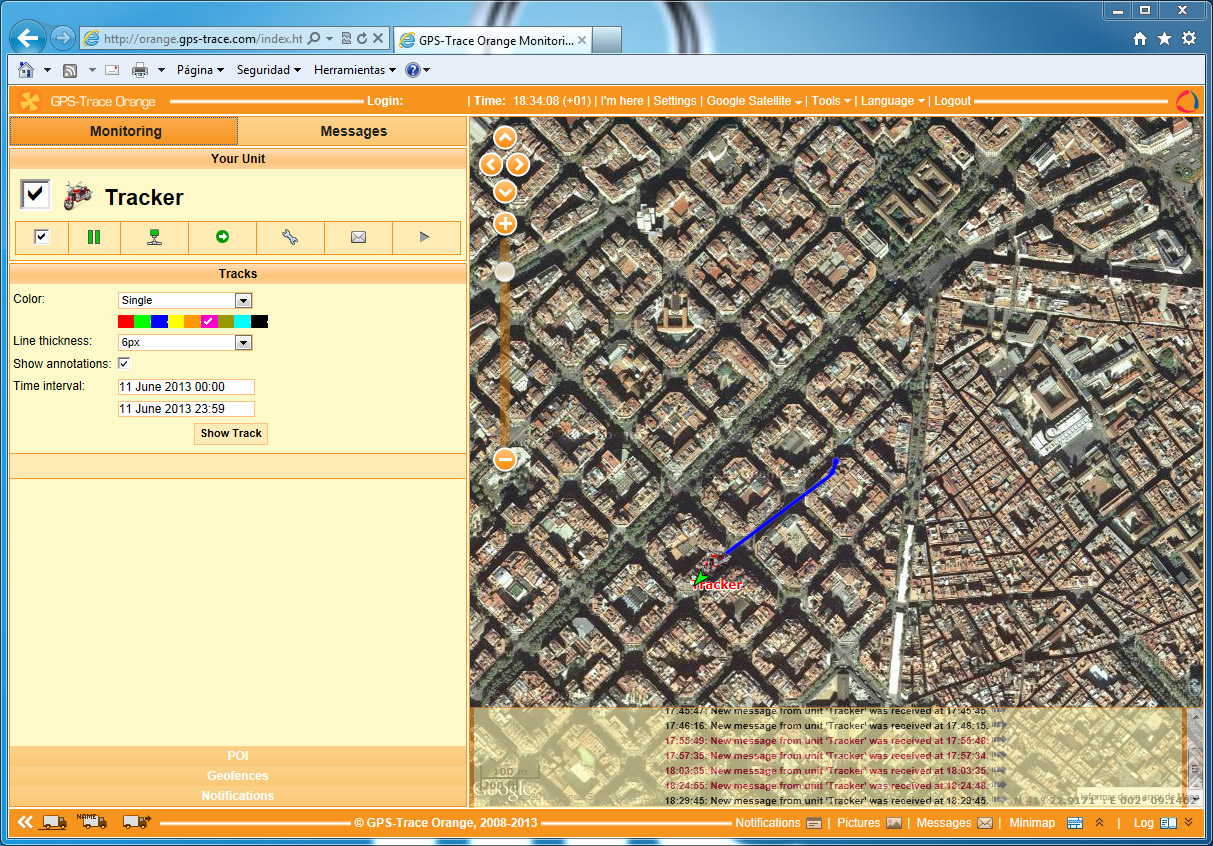Open browser favorites star icon
The image size is (1213, 846).
[1164, 38]
